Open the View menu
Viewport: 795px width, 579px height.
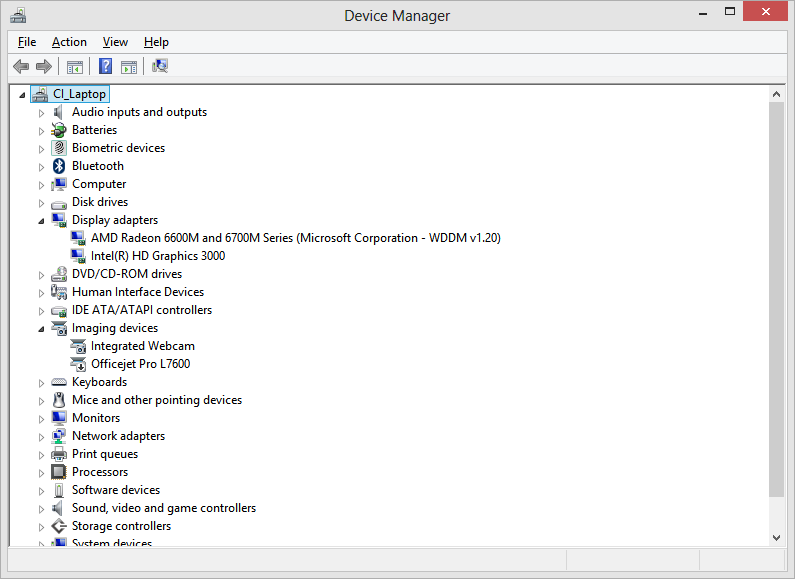pyautogui.click(x=115, y=42)
